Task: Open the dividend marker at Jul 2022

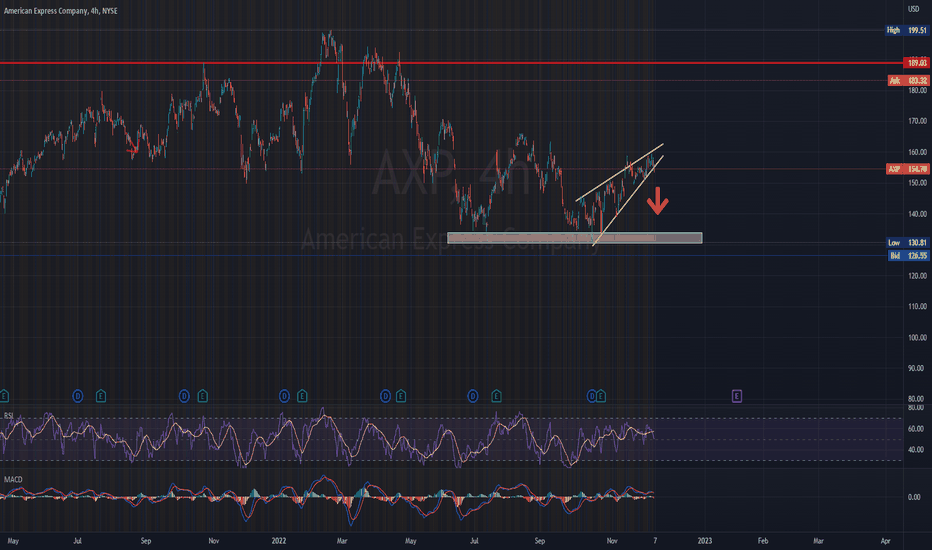Action: click(x=473, y=396)
